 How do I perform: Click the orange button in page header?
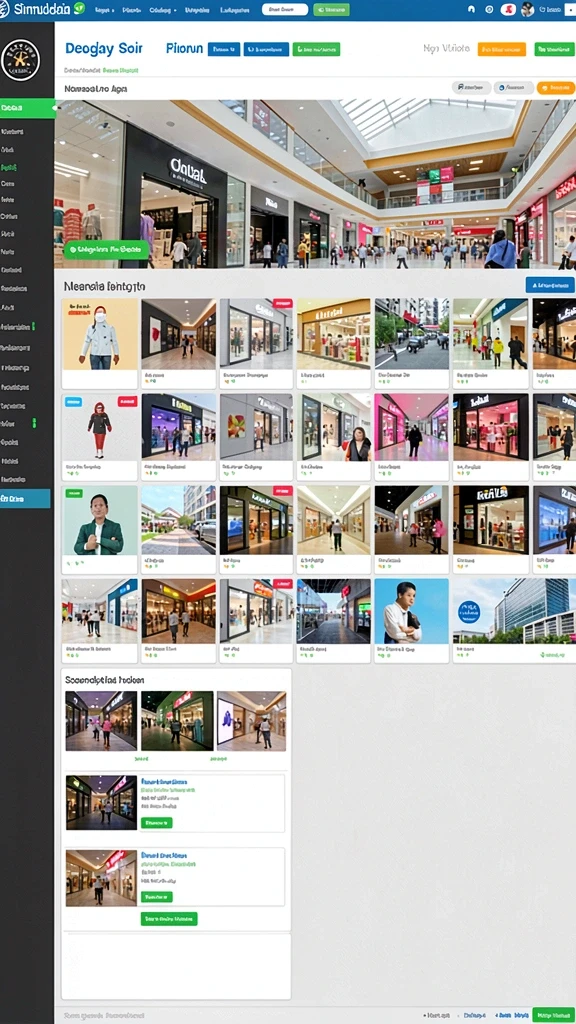click(x=502, y=49)
